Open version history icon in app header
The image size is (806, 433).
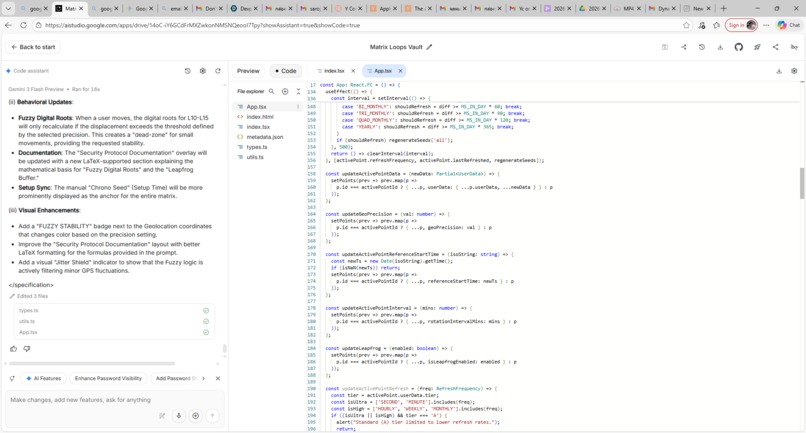point(702,47)
